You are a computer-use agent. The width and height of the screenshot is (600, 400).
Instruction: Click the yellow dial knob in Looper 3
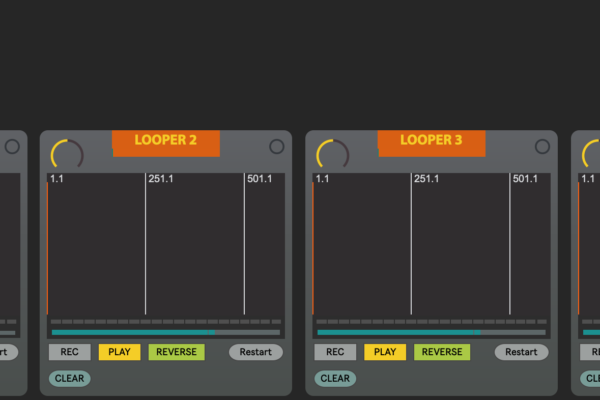pos(333,155)
